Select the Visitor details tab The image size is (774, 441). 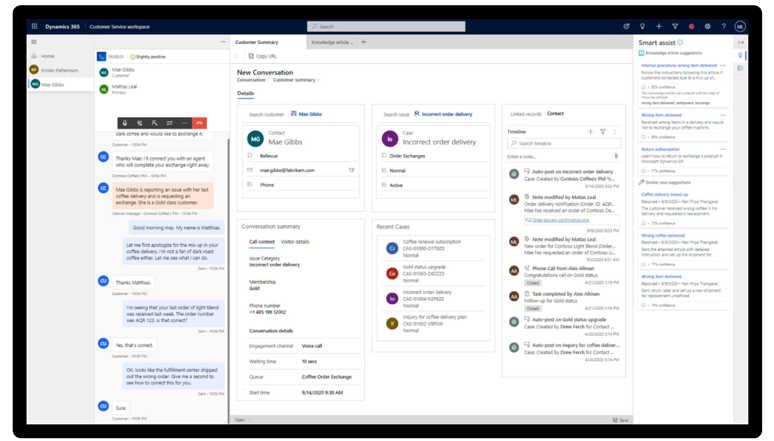(295, 242)
